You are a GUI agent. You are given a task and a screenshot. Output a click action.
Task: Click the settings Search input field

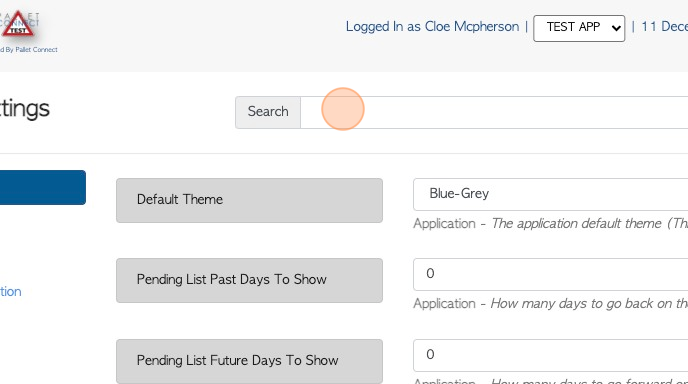click(494, 112)
